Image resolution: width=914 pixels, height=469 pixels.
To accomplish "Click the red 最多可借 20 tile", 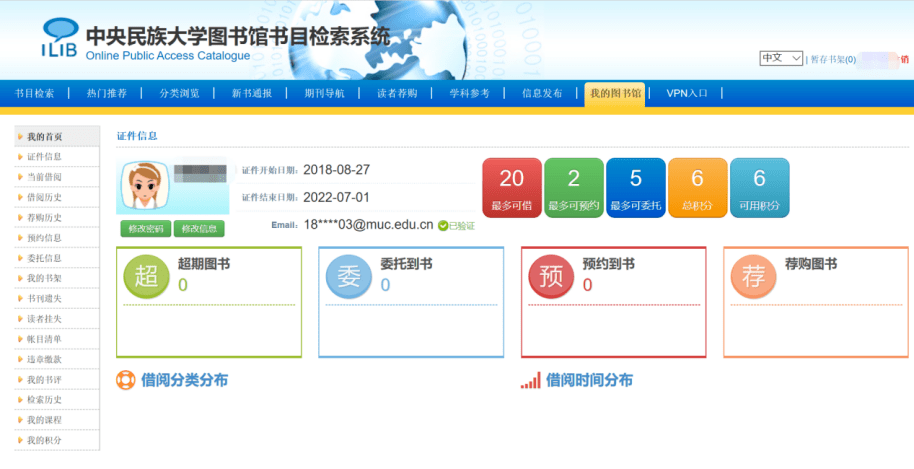I will [x=512, y=188].
